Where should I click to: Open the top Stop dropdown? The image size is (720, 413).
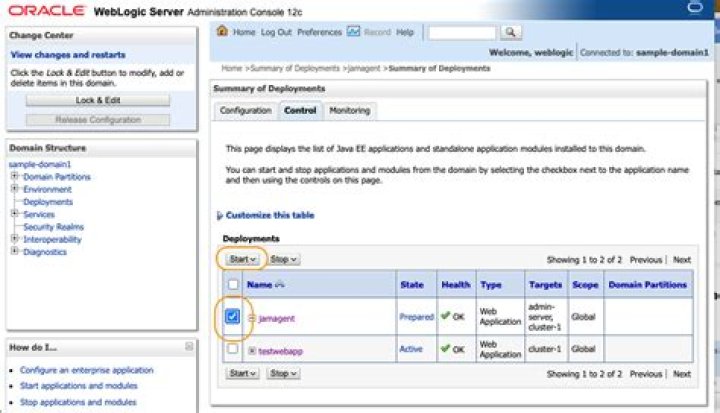pos(283,259)
